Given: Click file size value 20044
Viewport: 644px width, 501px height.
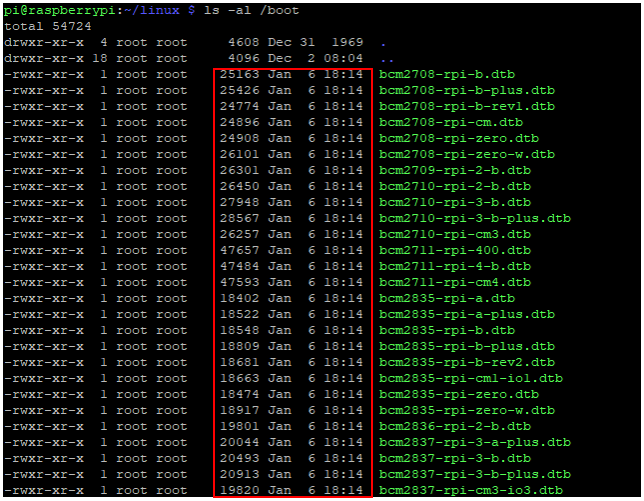Looking at the screenshot, I should click(x=239, y=443).
